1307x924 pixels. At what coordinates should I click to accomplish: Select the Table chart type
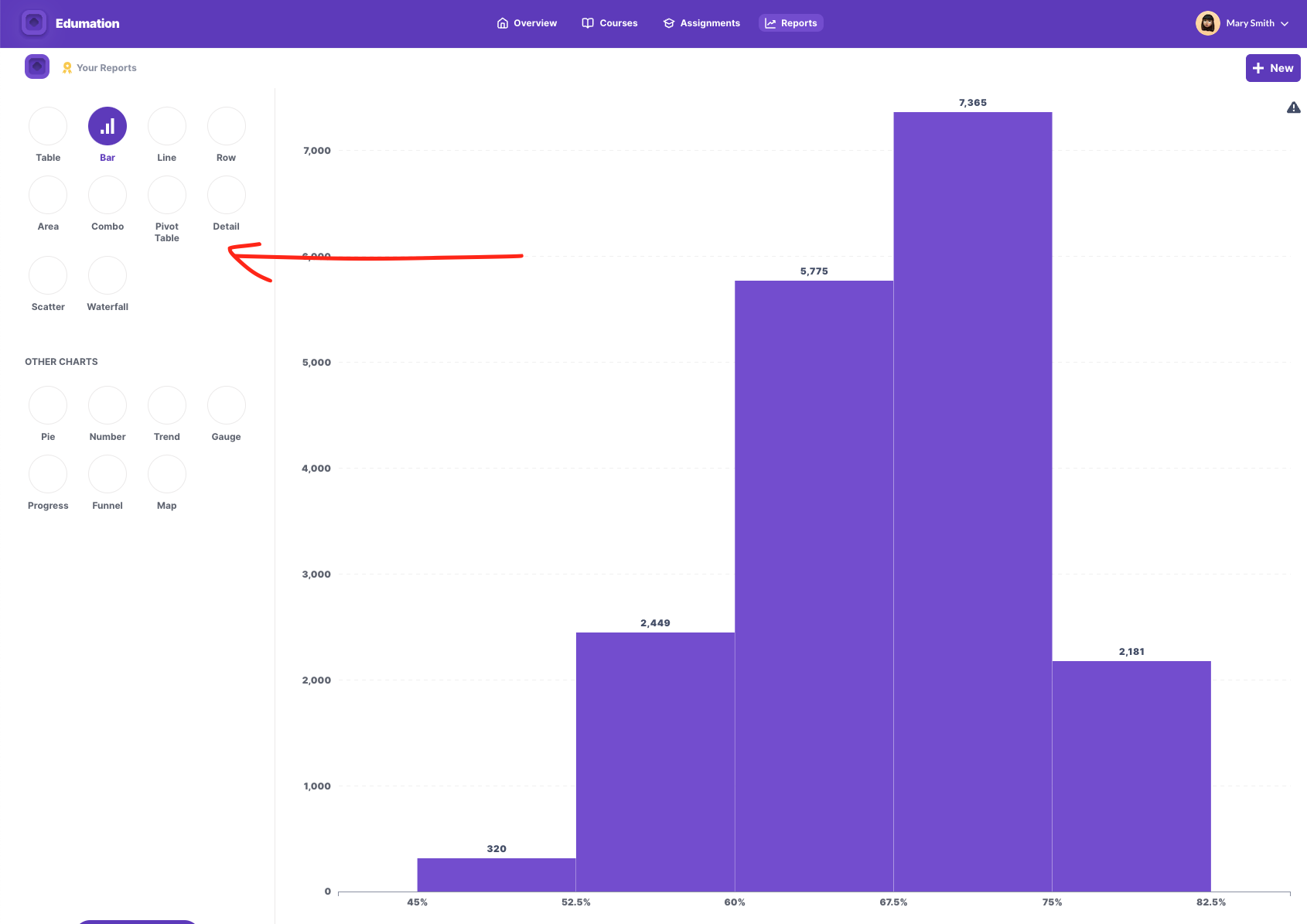coord(47,125)
